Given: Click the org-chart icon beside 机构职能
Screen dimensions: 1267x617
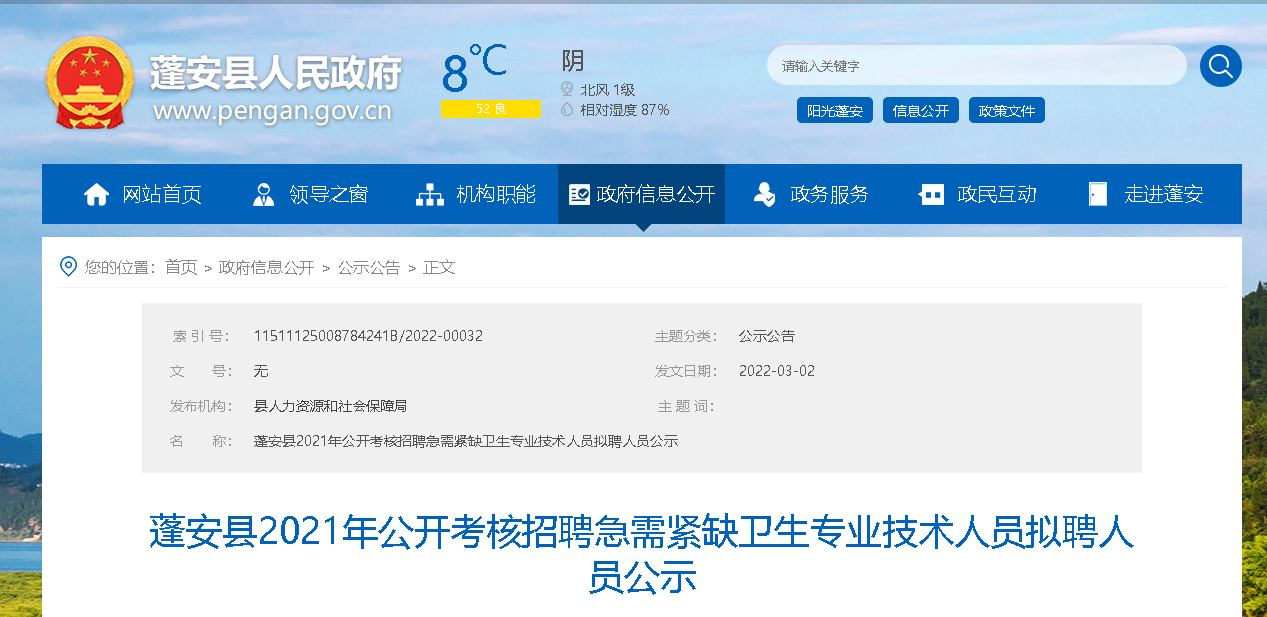Looking at the screenshot, I should pos(430,194).
